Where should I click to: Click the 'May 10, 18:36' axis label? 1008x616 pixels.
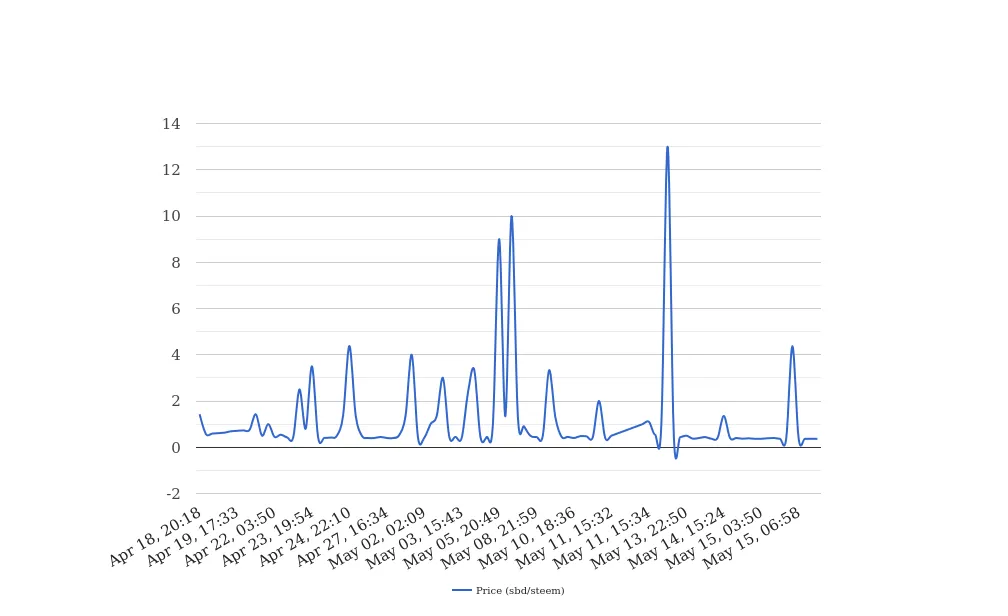526,538
